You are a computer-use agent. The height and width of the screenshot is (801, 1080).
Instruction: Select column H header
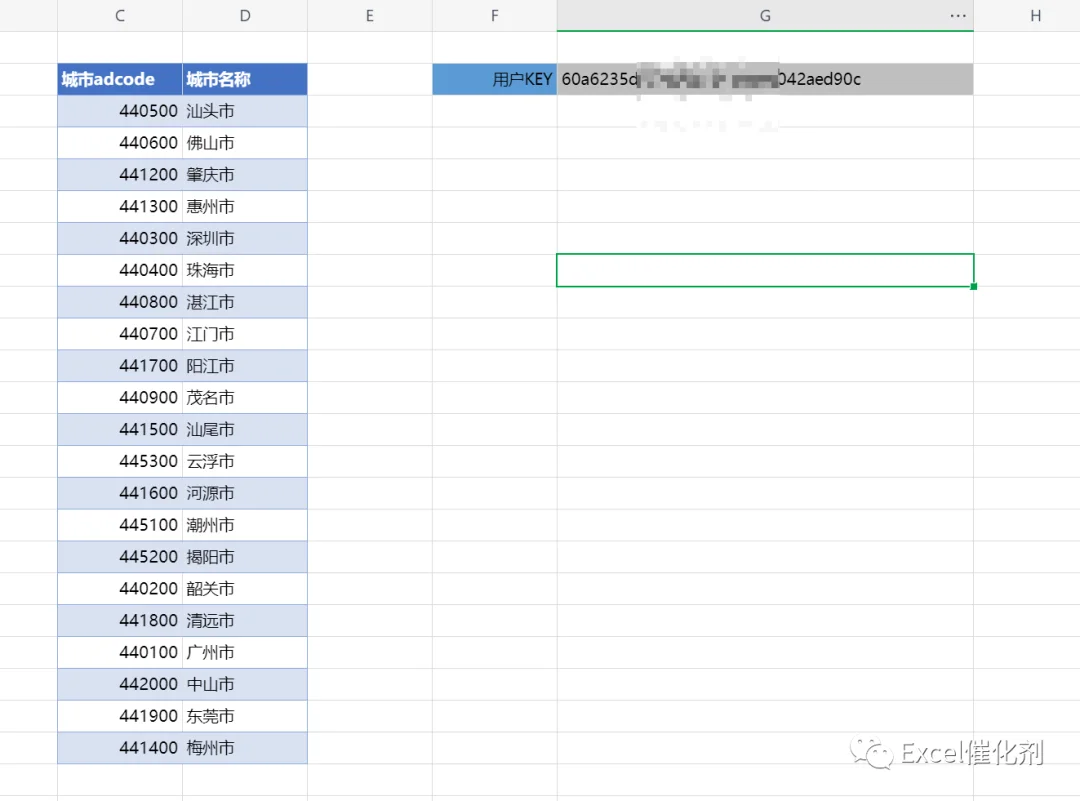coord(1027,15)
